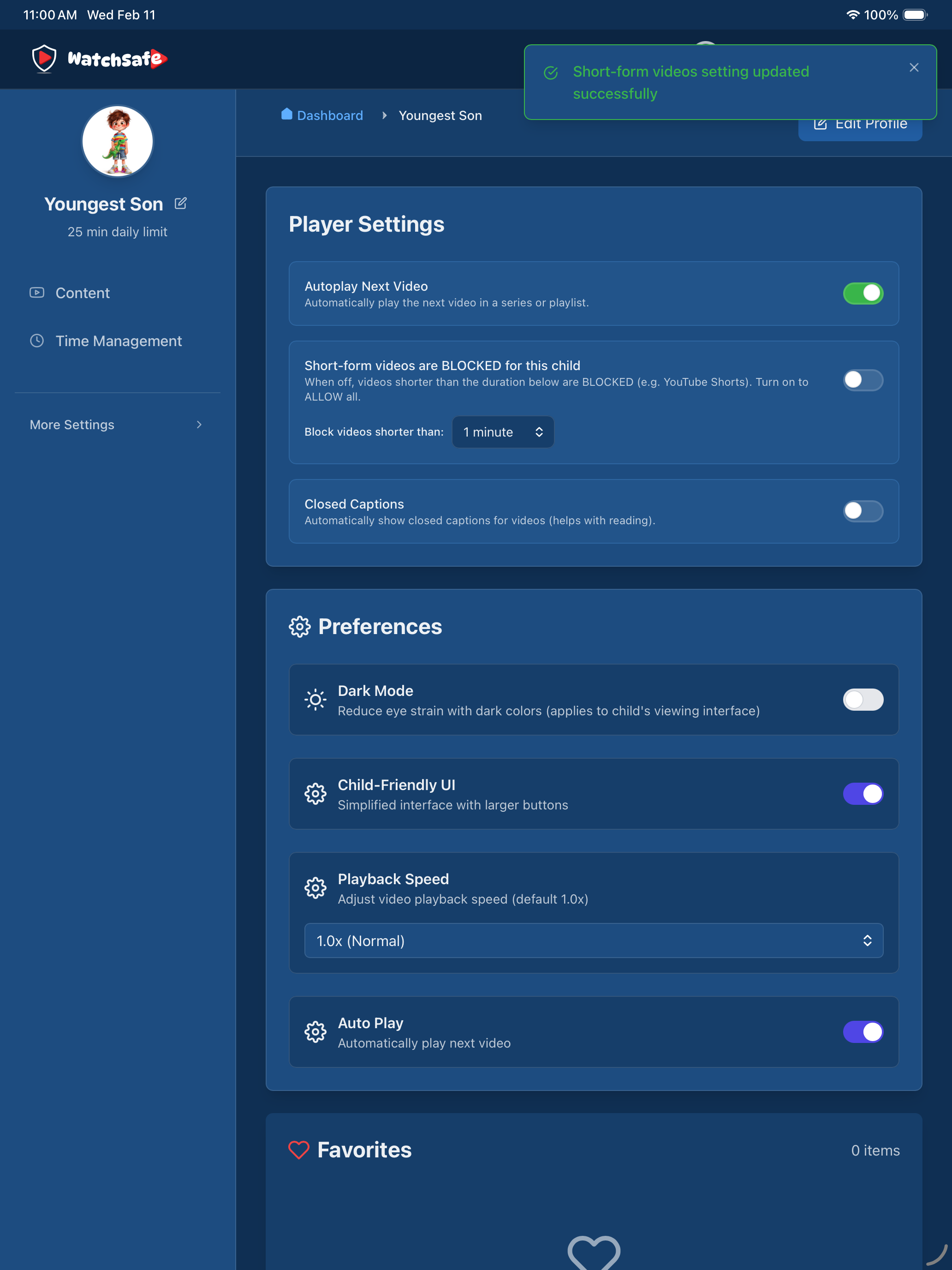Click the gear icon beside Playback Speed
952x1270 pixels.
(x=315, y=888)
